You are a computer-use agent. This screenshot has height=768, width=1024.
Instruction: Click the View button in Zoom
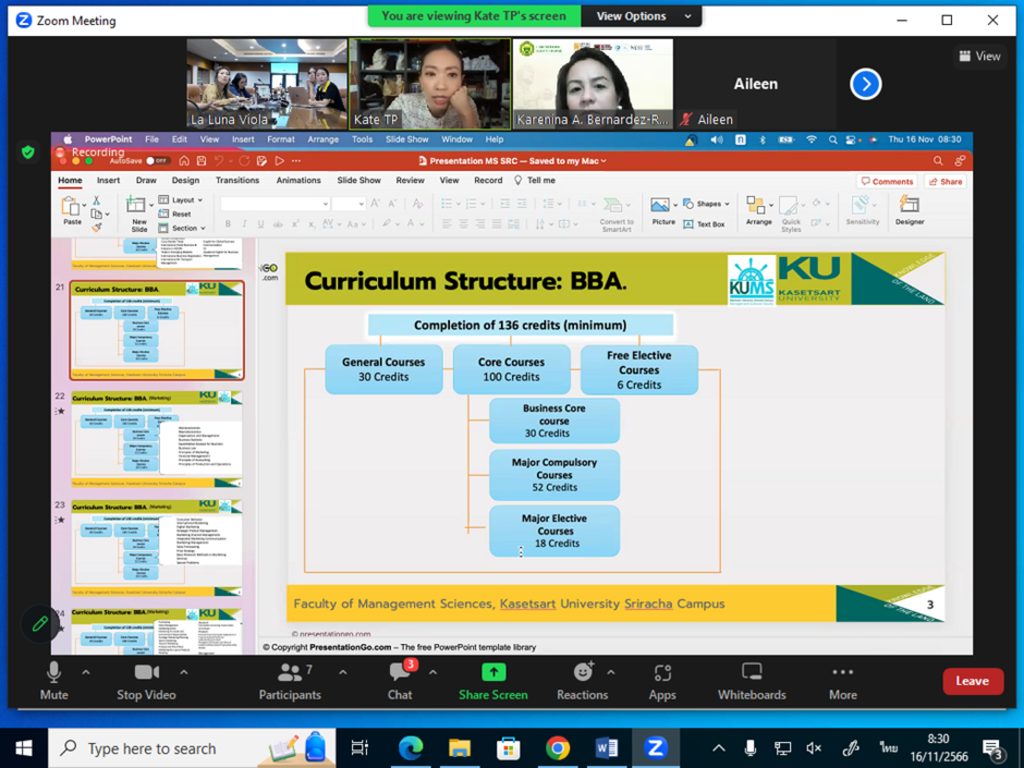(980, 56)
